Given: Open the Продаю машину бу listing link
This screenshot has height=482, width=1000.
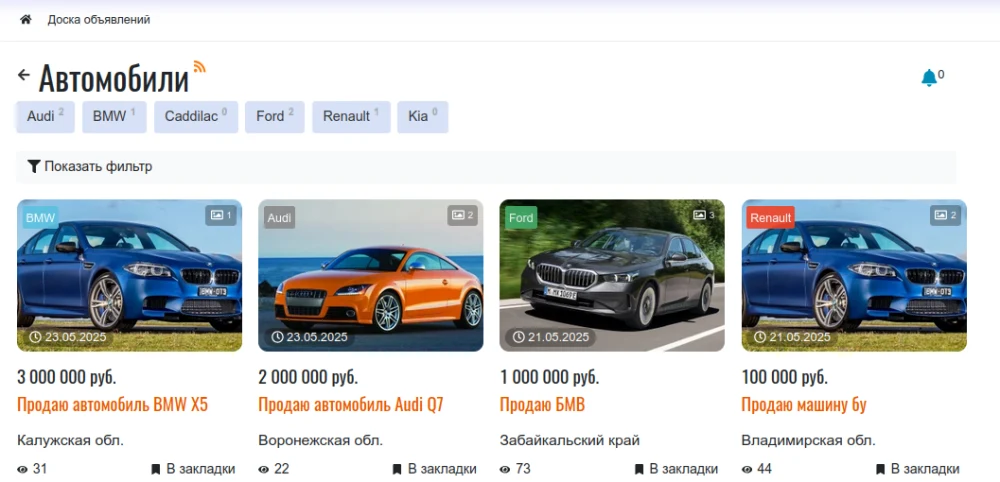Looking at the screenshot, I should point(804,405).
